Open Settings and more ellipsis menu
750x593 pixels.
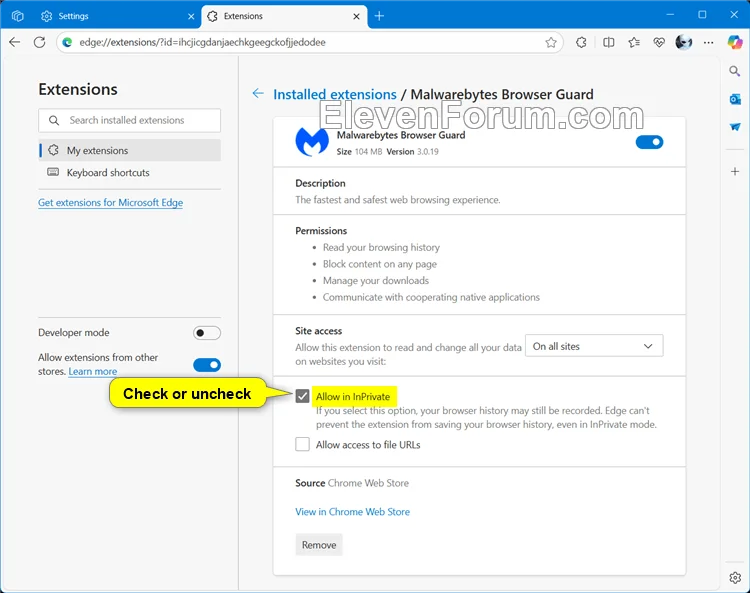(x=709, y=43)
